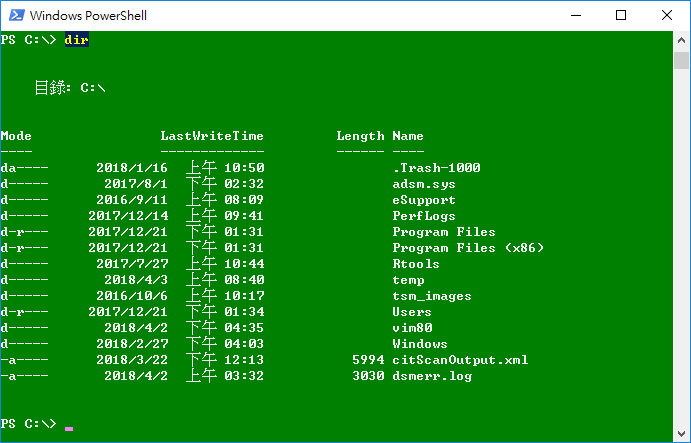Click the 'Mode' column header
This screenshot has width=691, height=443.
(16, 136)
